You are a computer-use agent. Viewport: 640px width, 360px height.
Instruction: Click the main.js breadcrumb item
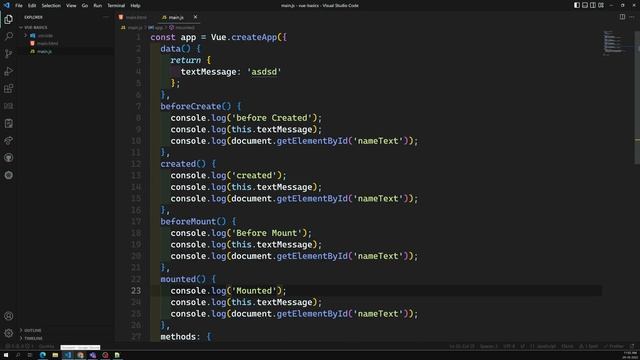click(132, 28)
